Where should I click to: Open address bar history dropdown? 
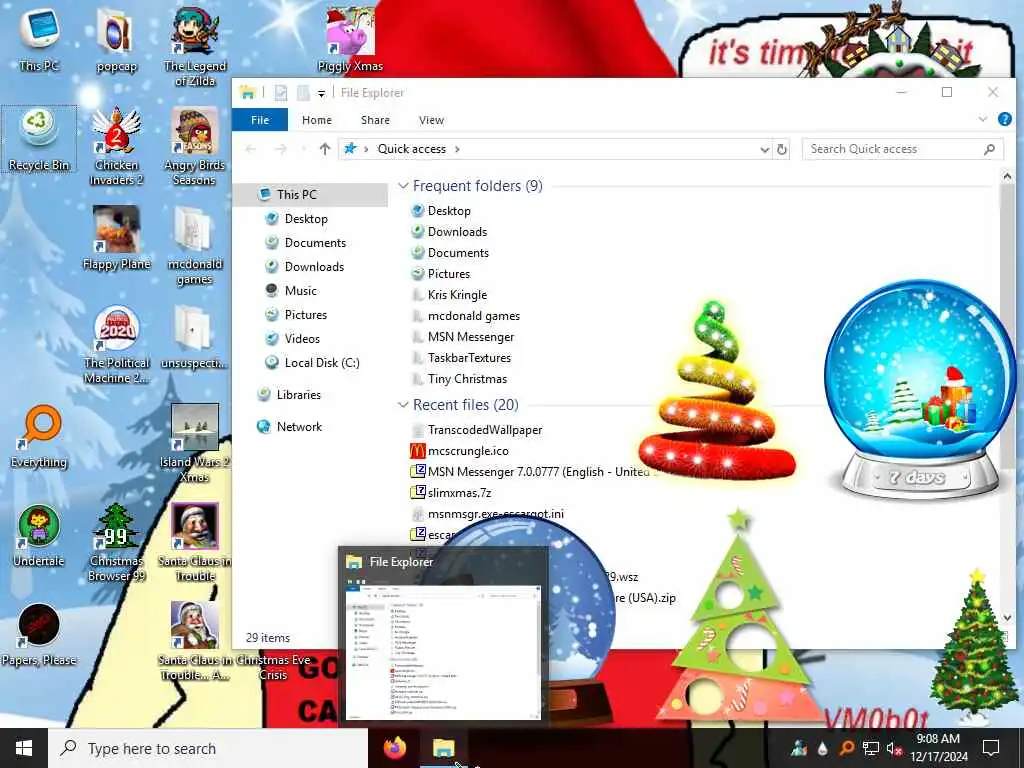click(x=765, y=149)
